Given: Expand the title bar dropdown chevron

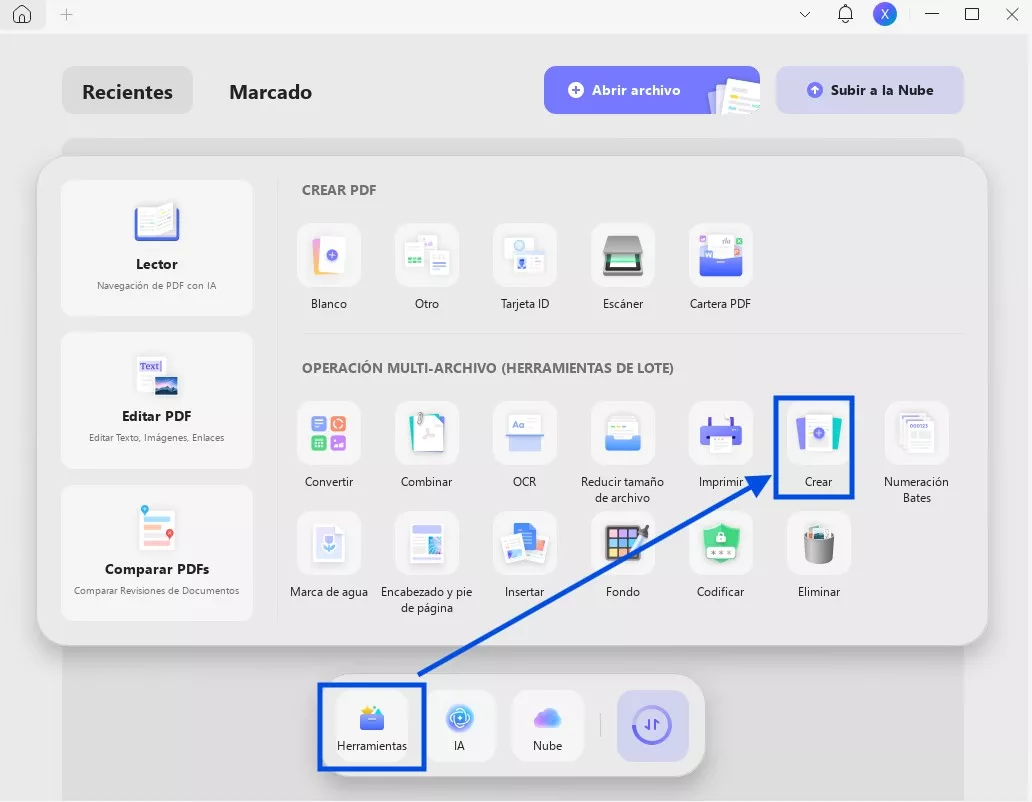Looking at the screenshot, I should pos(804,14).
